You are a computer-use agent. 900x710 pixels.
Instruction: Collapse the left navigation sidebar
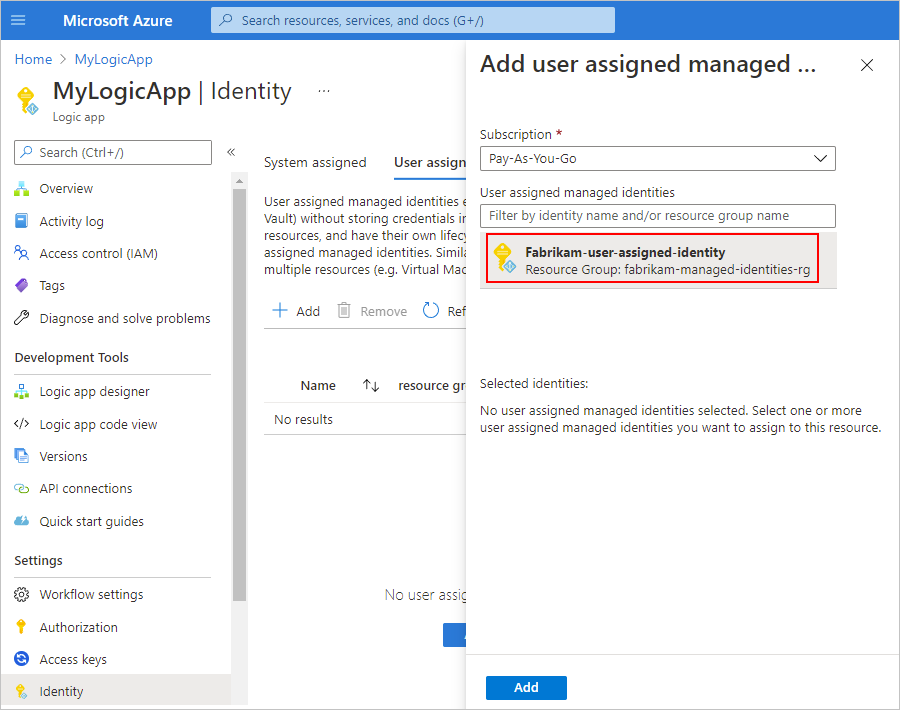point(230,152)
